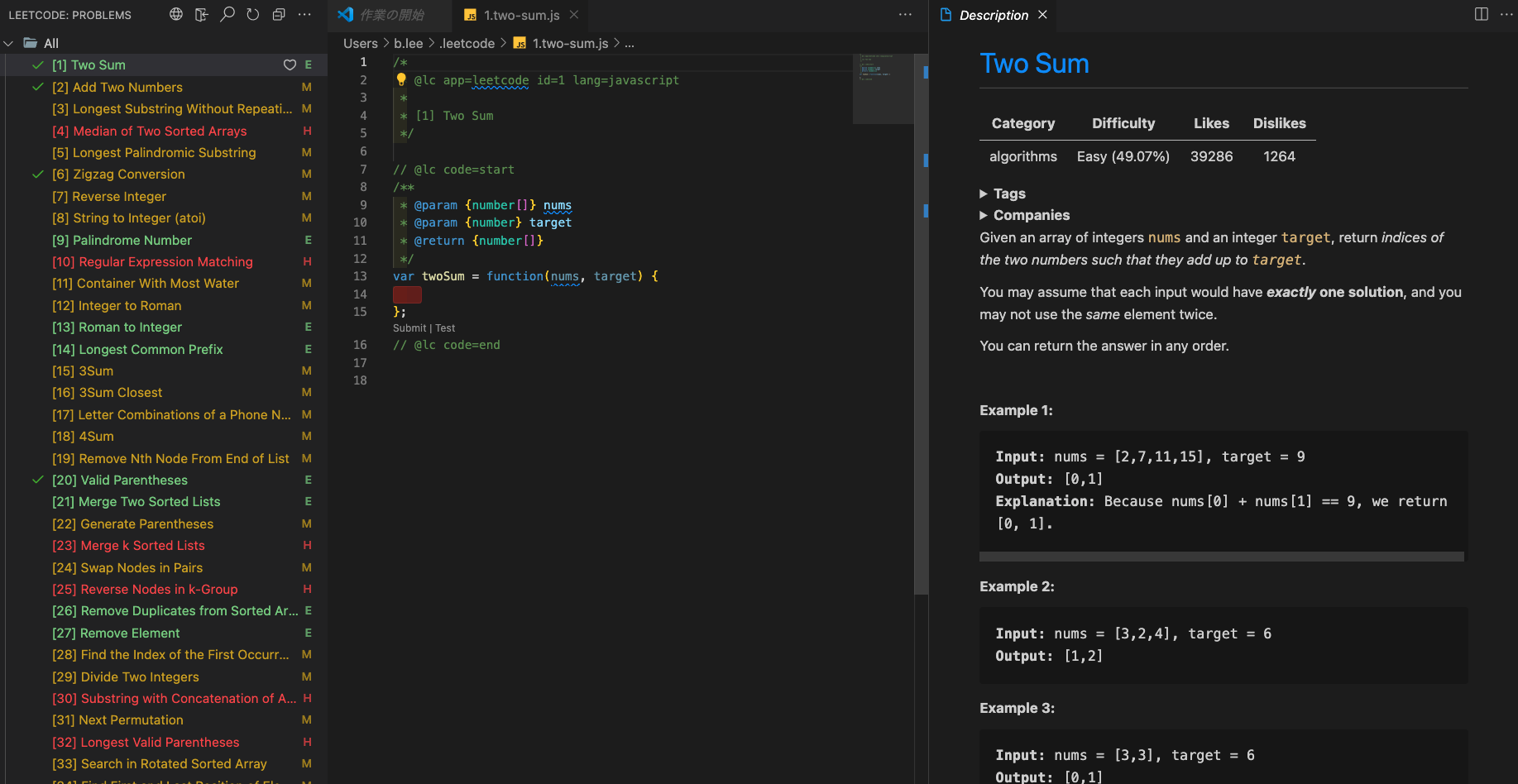This screenshot has width=1518, height=784.
Task: Click the lightbulb code action icon
Action: pos(401,79)
